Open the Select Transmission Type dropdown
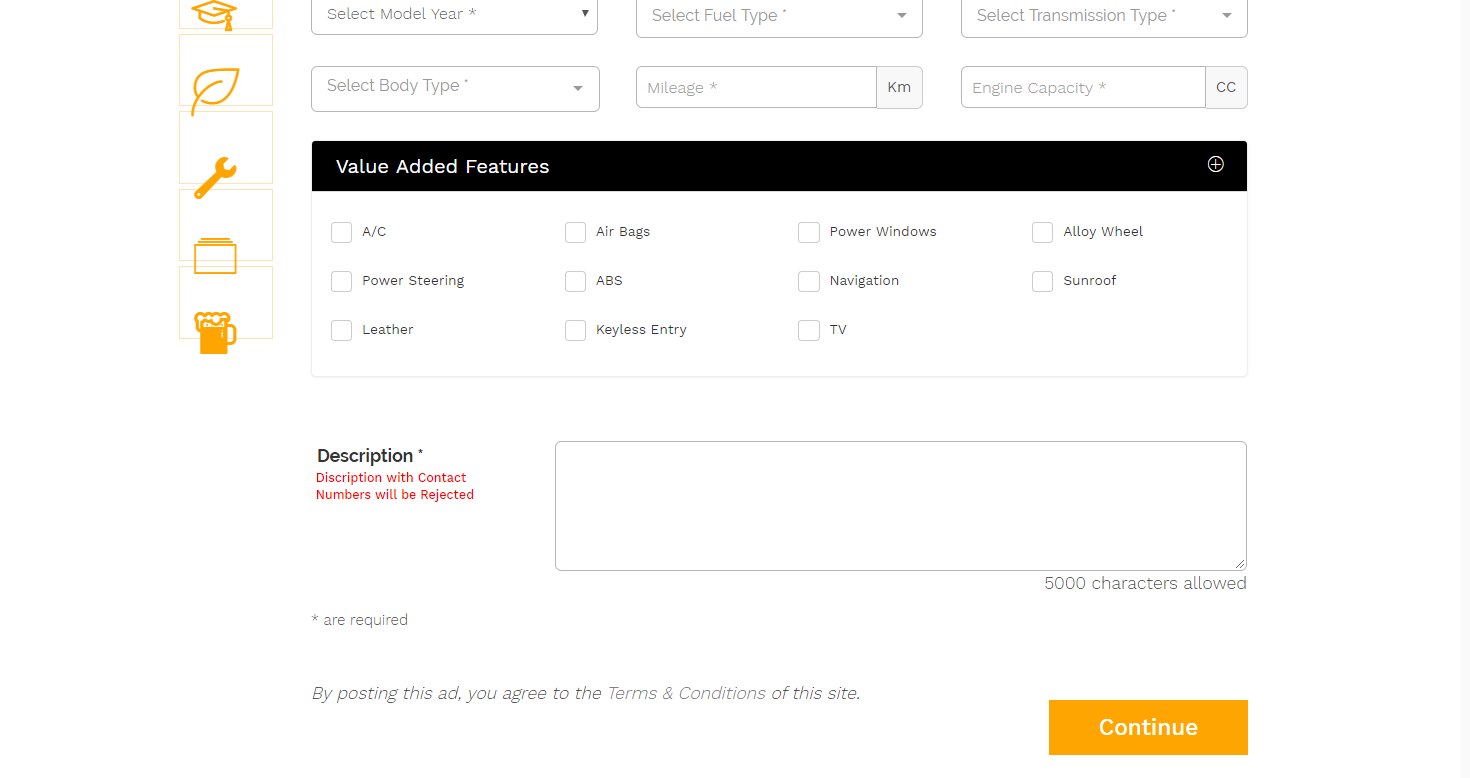The height and width of the screenshot is (778, 1470). pos(1104,16)
